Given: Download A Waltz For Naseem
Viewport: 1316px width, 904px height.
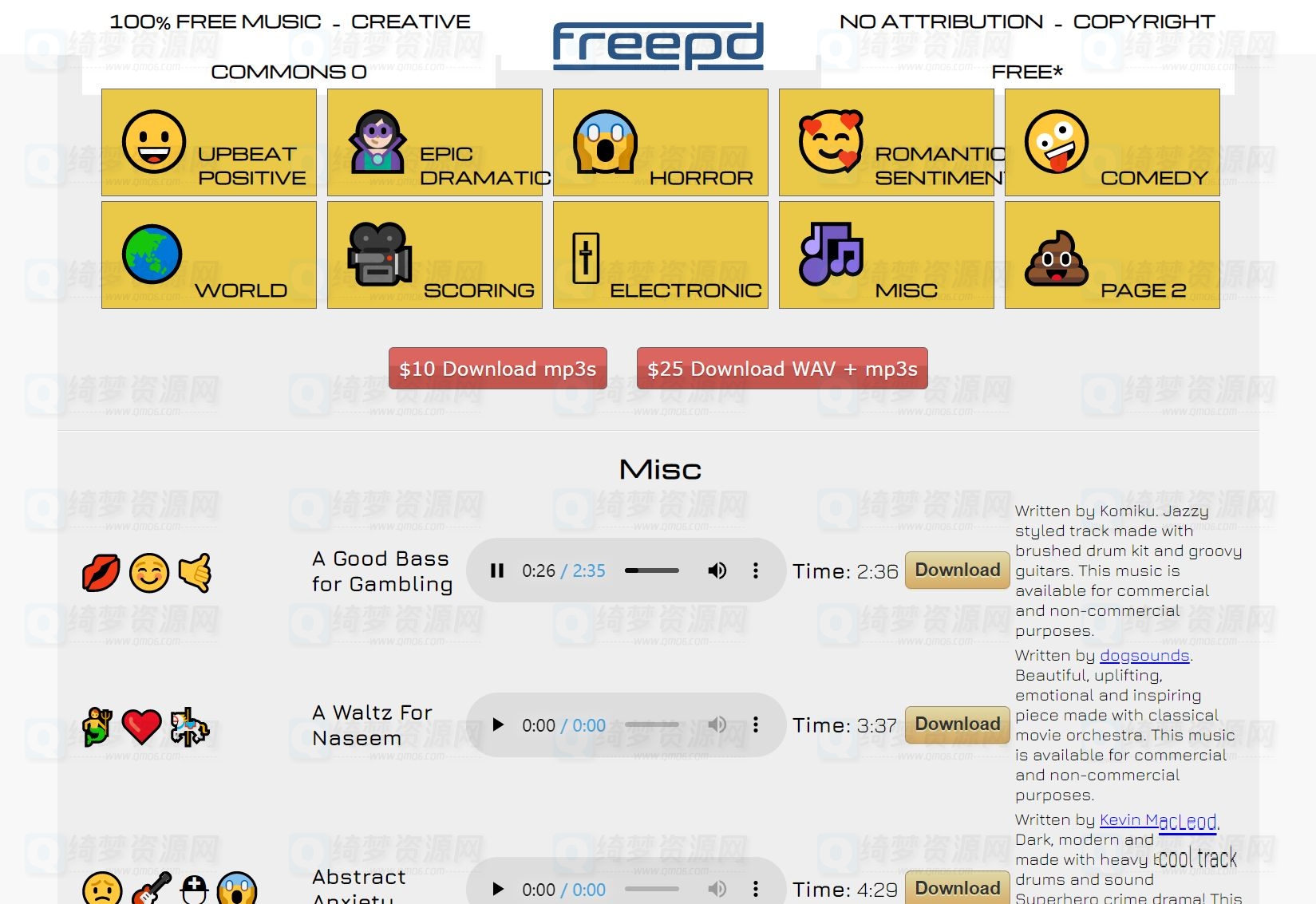Looking at the screenshot, I should [958, 724].
